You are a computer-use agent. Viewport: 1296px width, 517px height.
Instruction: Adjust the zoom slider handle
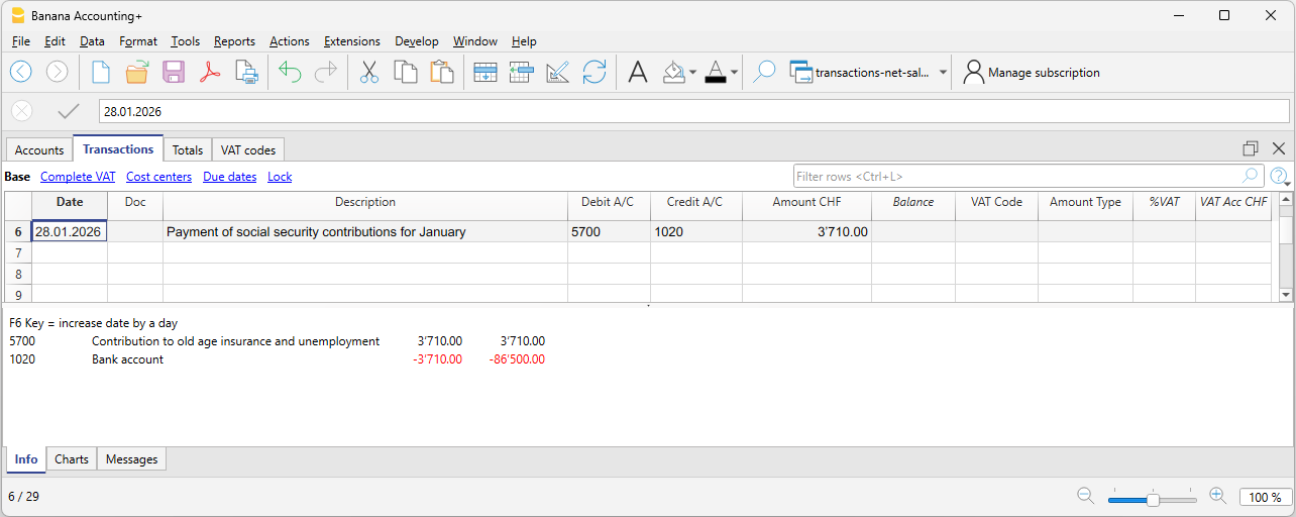click(1153, 498)
